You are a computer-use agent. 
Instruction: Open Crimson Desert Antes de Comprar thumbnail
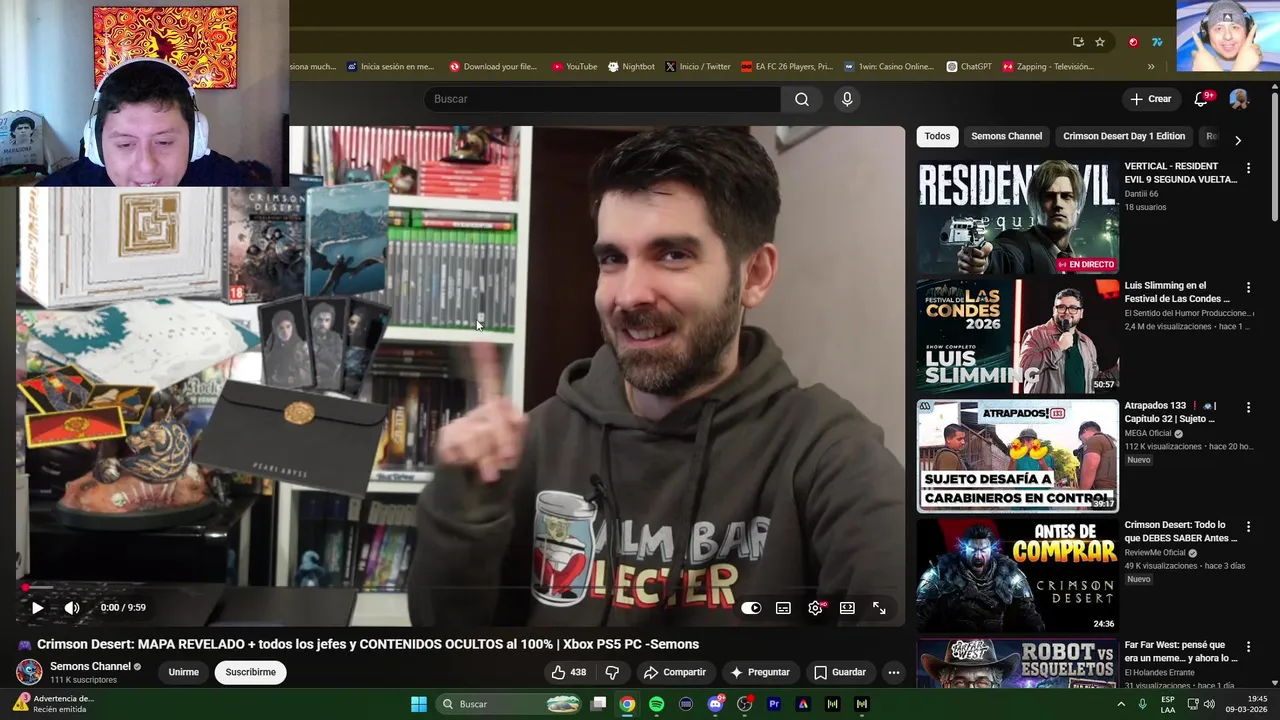(x=1018, y=576)
